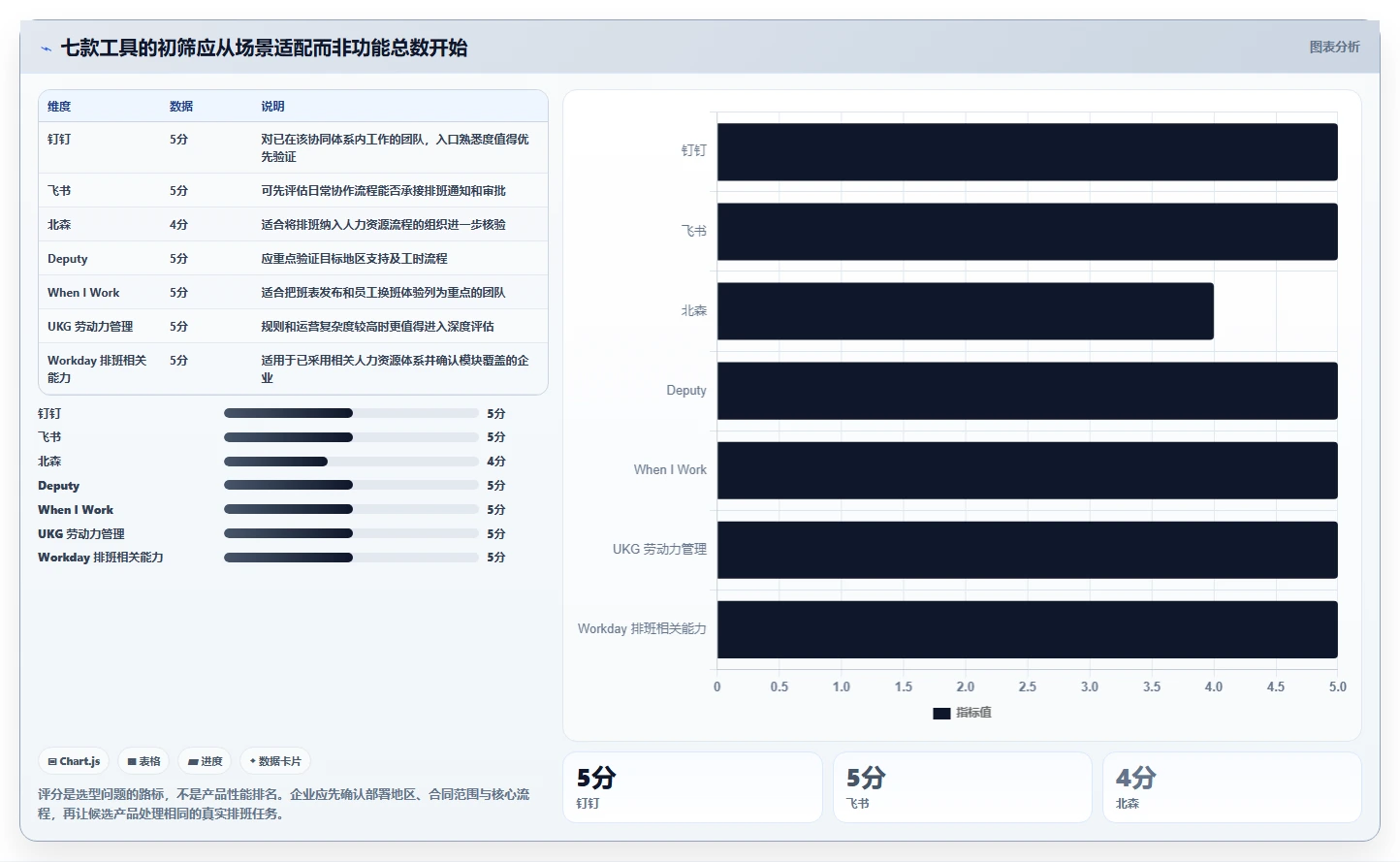Click the Deputy bar in the chart
Image resolution: width=1400 pixels, height=862 pixels.
tap(1028, 391)
